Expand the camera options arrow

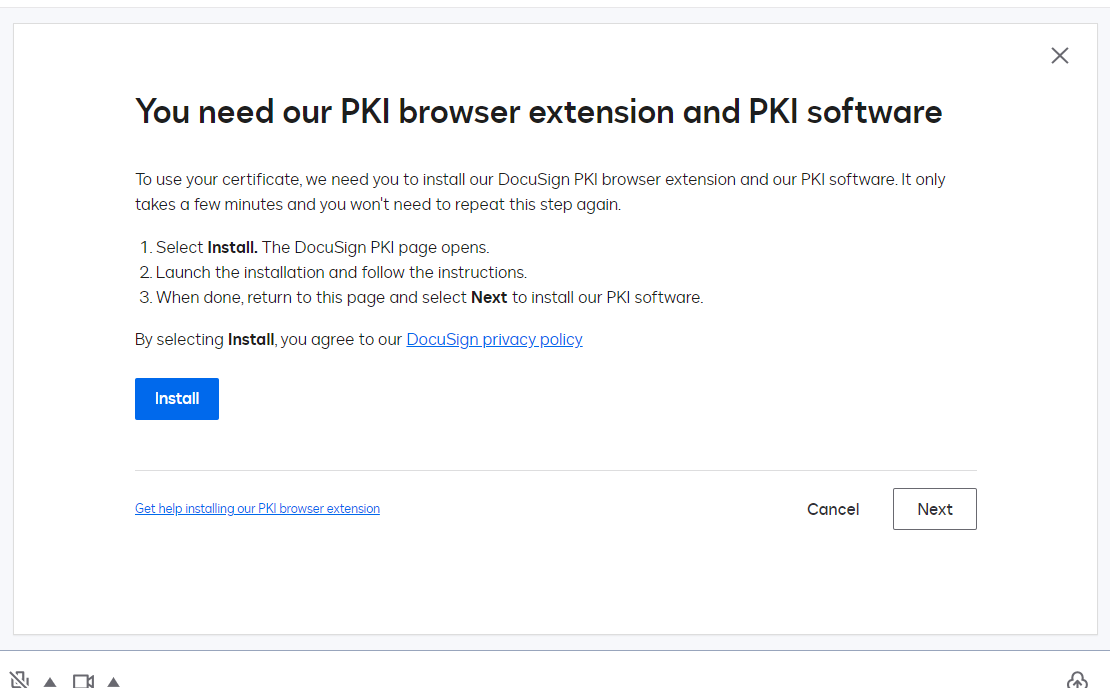point(114,682)
